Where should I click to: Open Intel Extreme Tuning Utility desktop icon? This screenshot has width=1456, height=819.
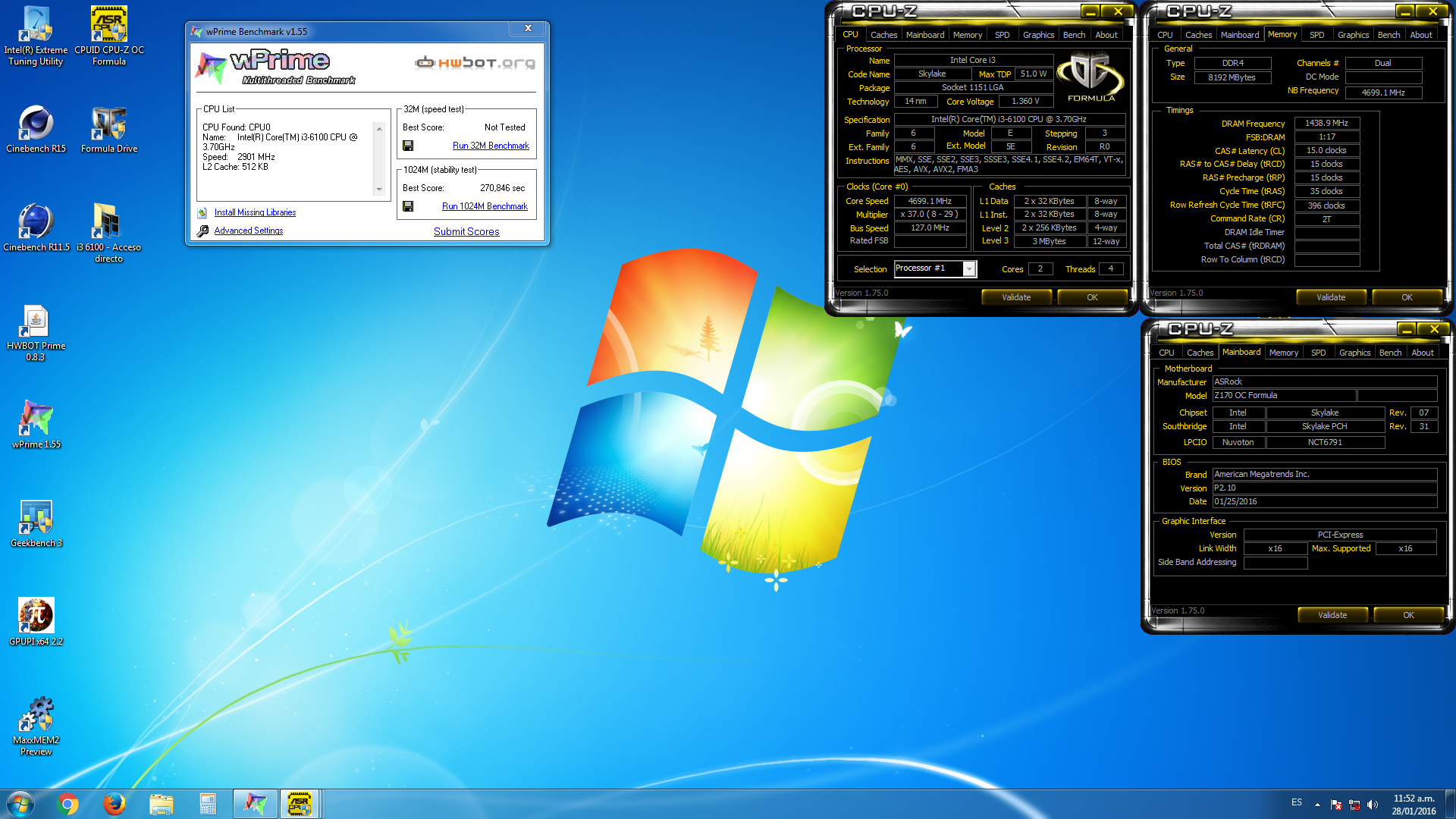click(36, 36)
